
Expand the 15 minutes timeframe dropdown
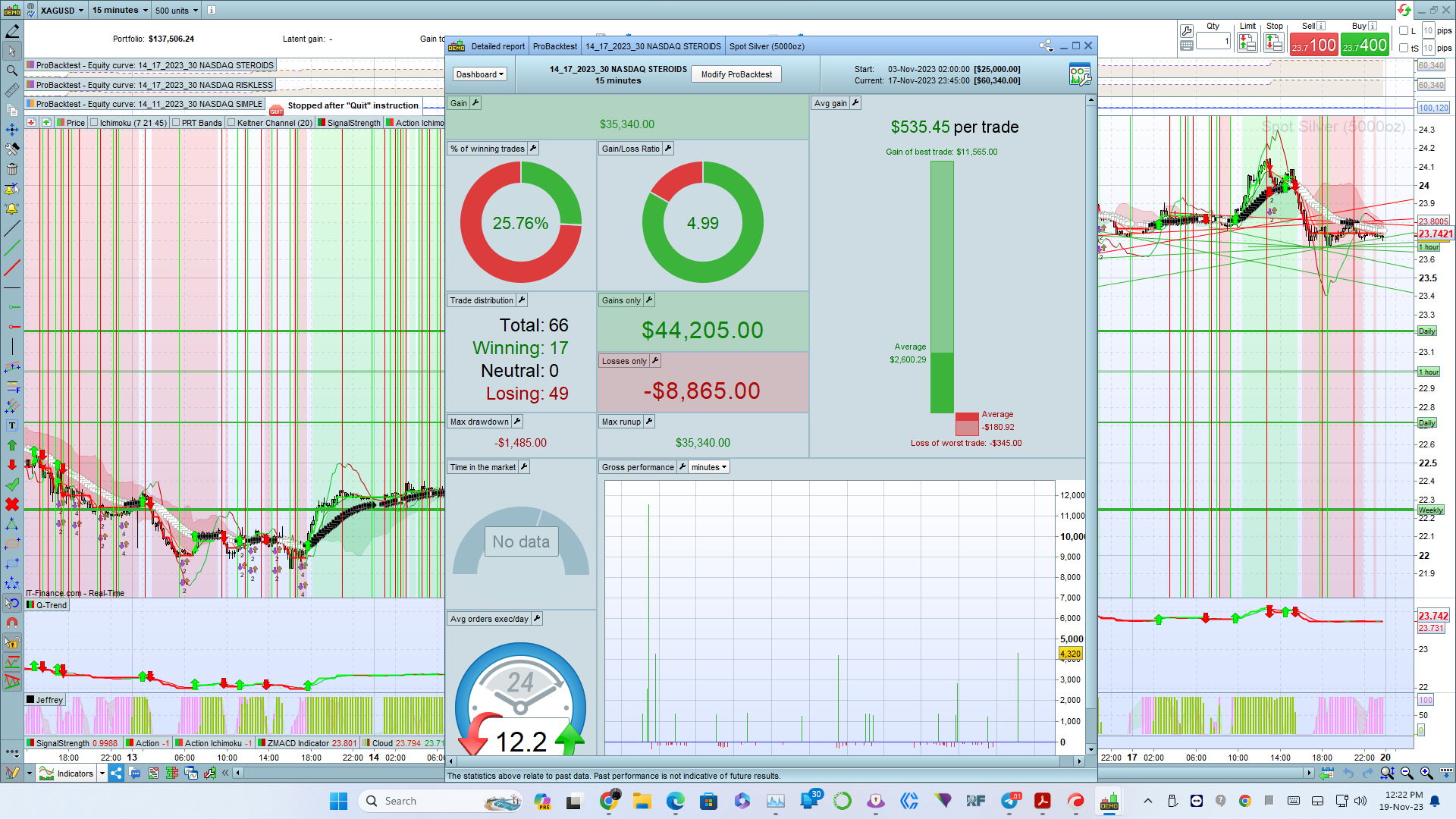[120, 11]
